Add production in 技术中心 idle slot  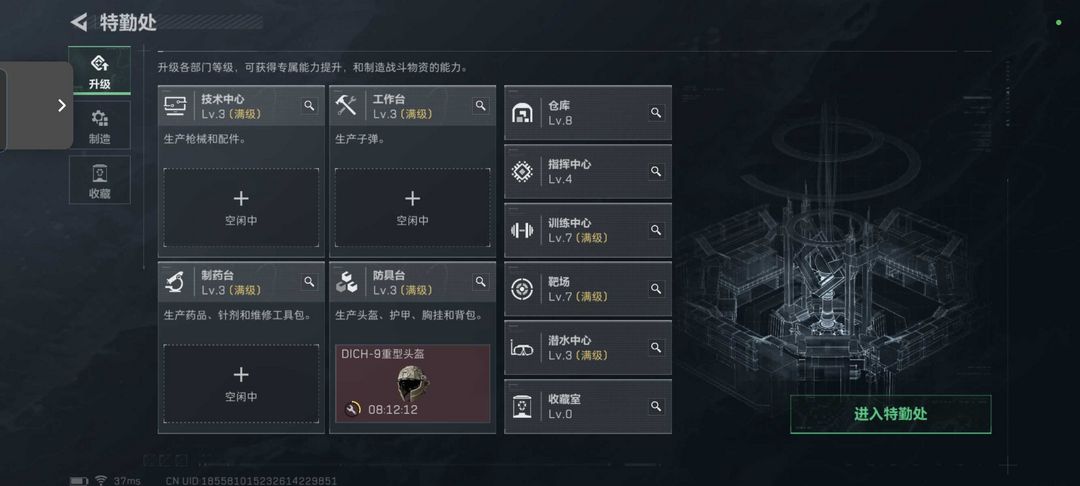point(241,208)
